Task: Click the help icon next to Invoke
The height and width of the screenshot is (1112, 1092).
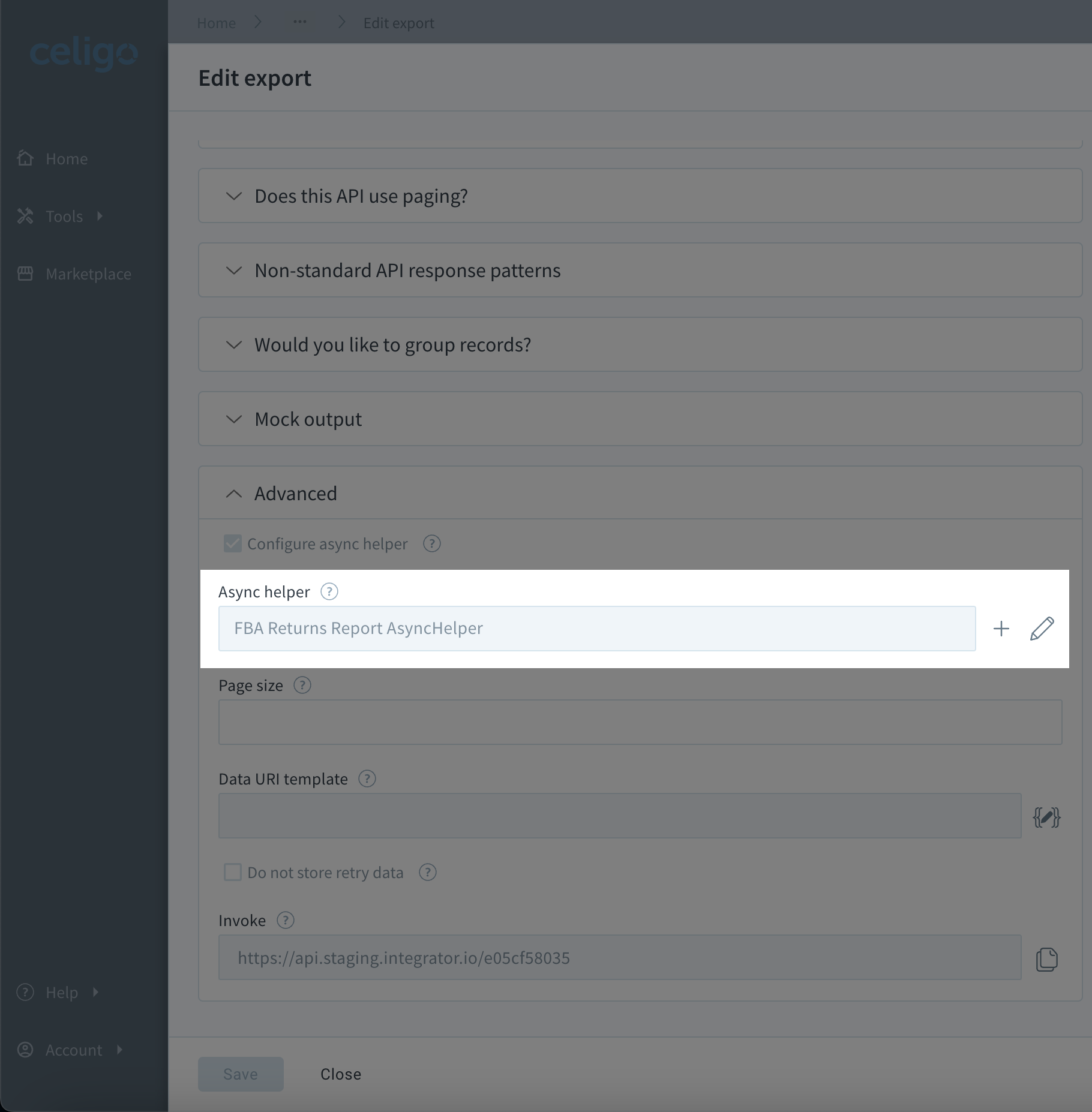Action: [285, 921]
